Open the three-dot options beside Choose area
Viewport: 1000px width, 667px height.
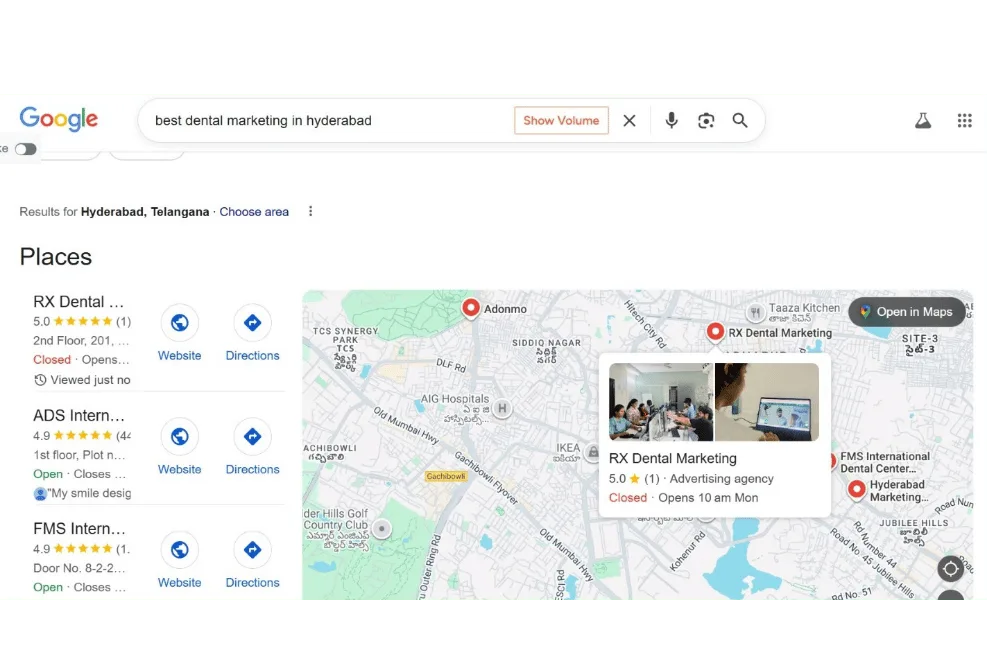(x=311, y=211)
